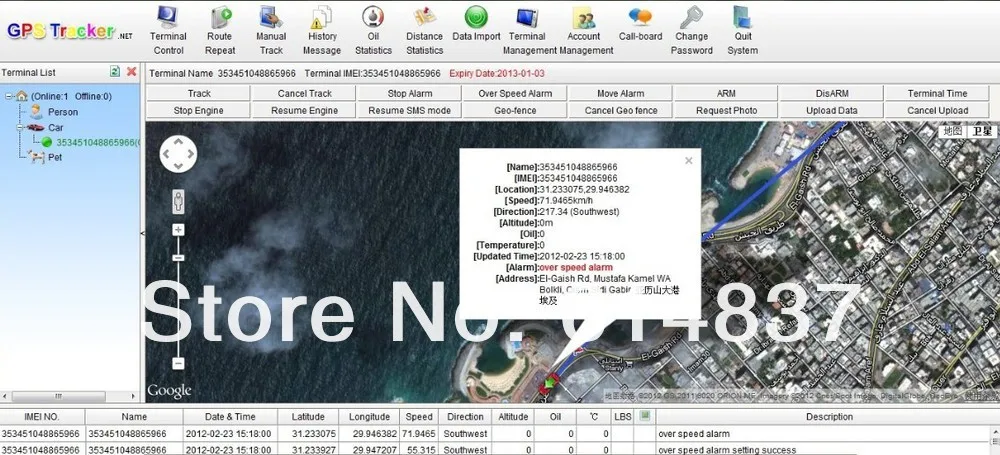This screenshot has height=455, width=1000.
Task: Click Upload Data button
Action: pyautogui.click(x=832, y=110)
